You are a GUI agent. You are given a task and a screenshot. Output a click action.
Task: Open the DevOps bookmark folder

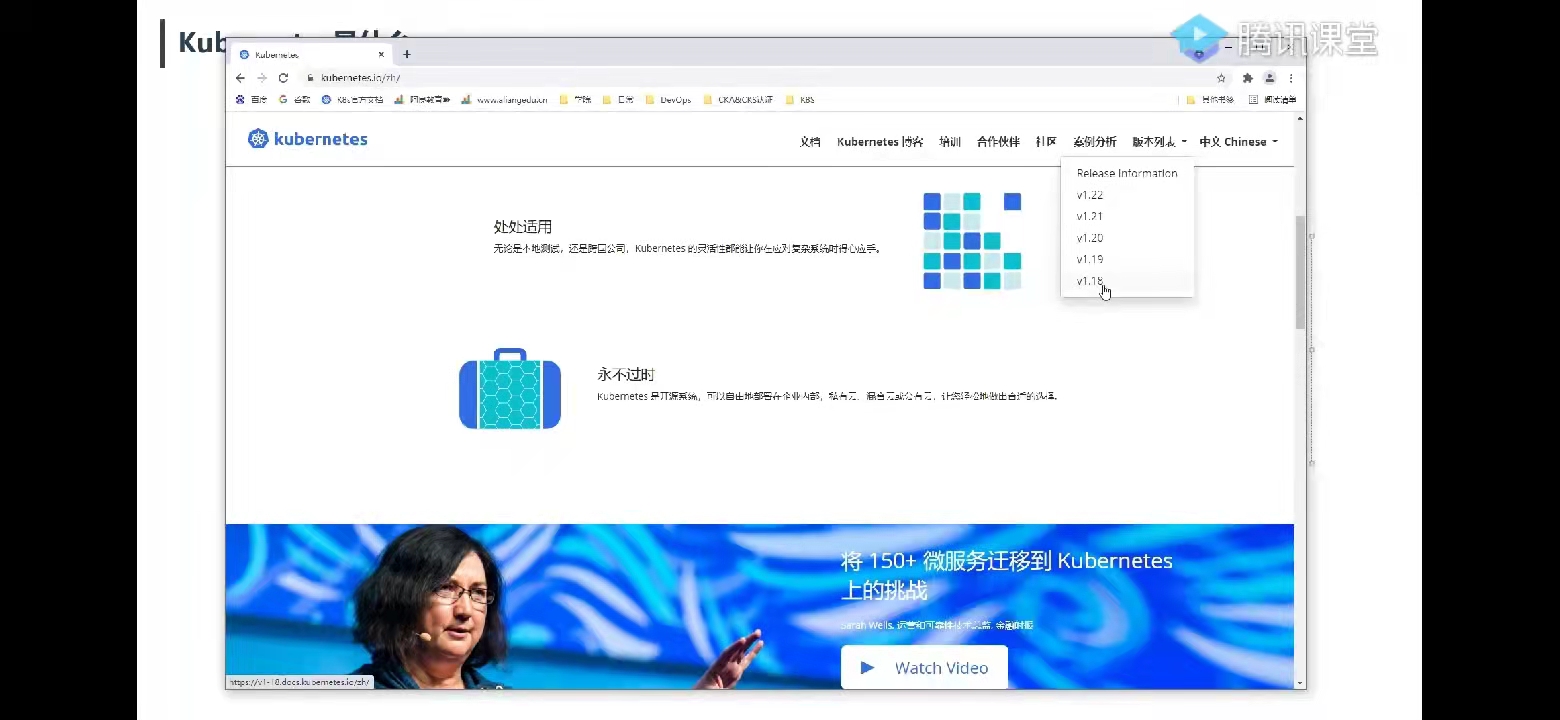[x=668, y=100]
